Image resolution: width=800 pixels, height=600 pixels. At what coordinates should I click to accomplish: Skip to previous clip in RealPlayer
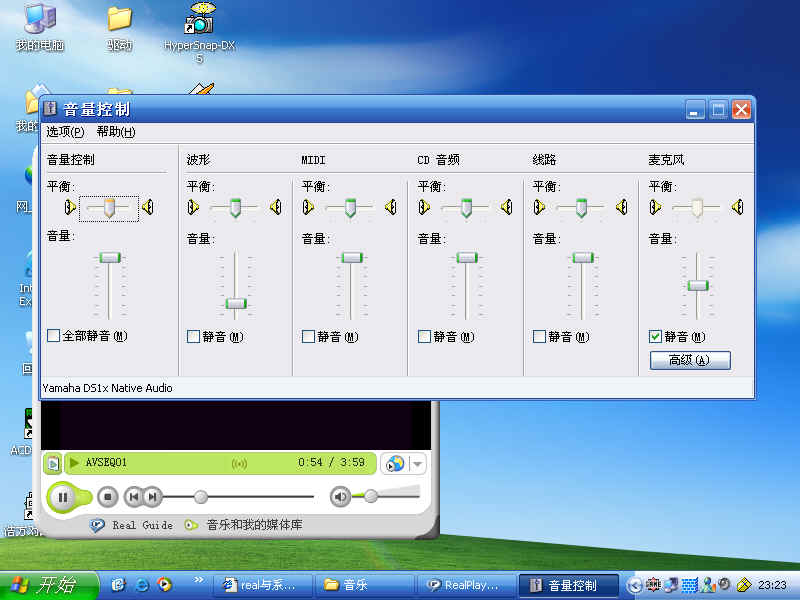[x=134, y=496]
